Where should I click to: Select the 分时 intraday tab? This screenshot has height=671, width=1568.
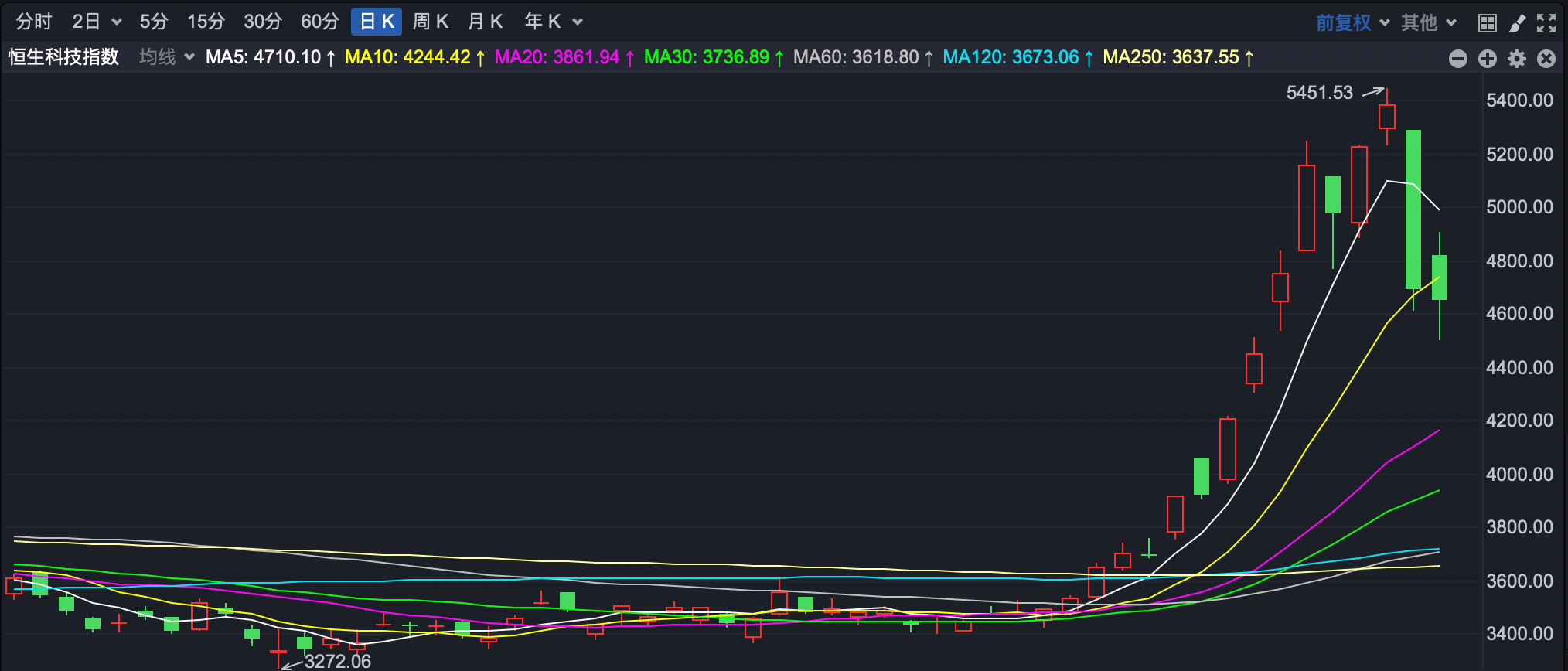34,22
